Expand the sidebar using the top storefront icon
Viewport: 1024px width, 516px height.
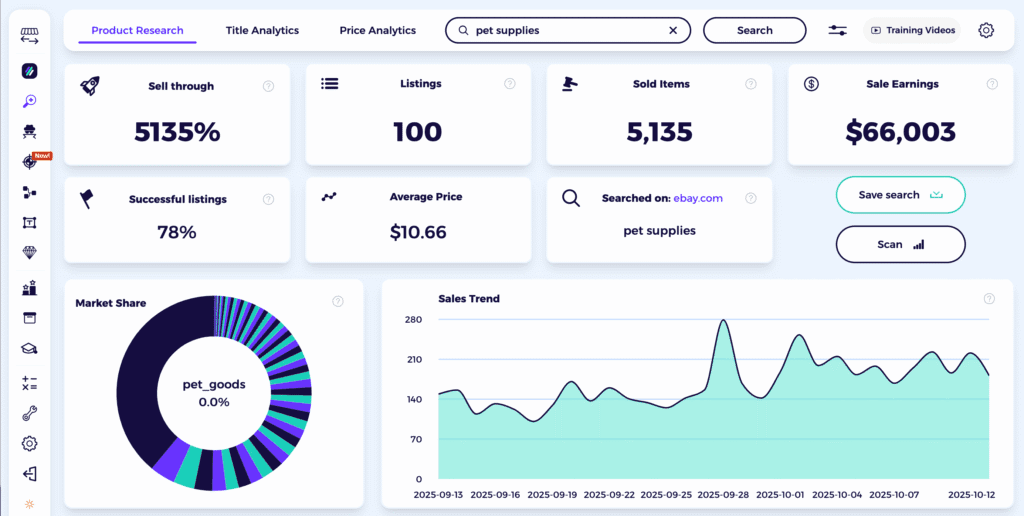click(x=29, y=36)
